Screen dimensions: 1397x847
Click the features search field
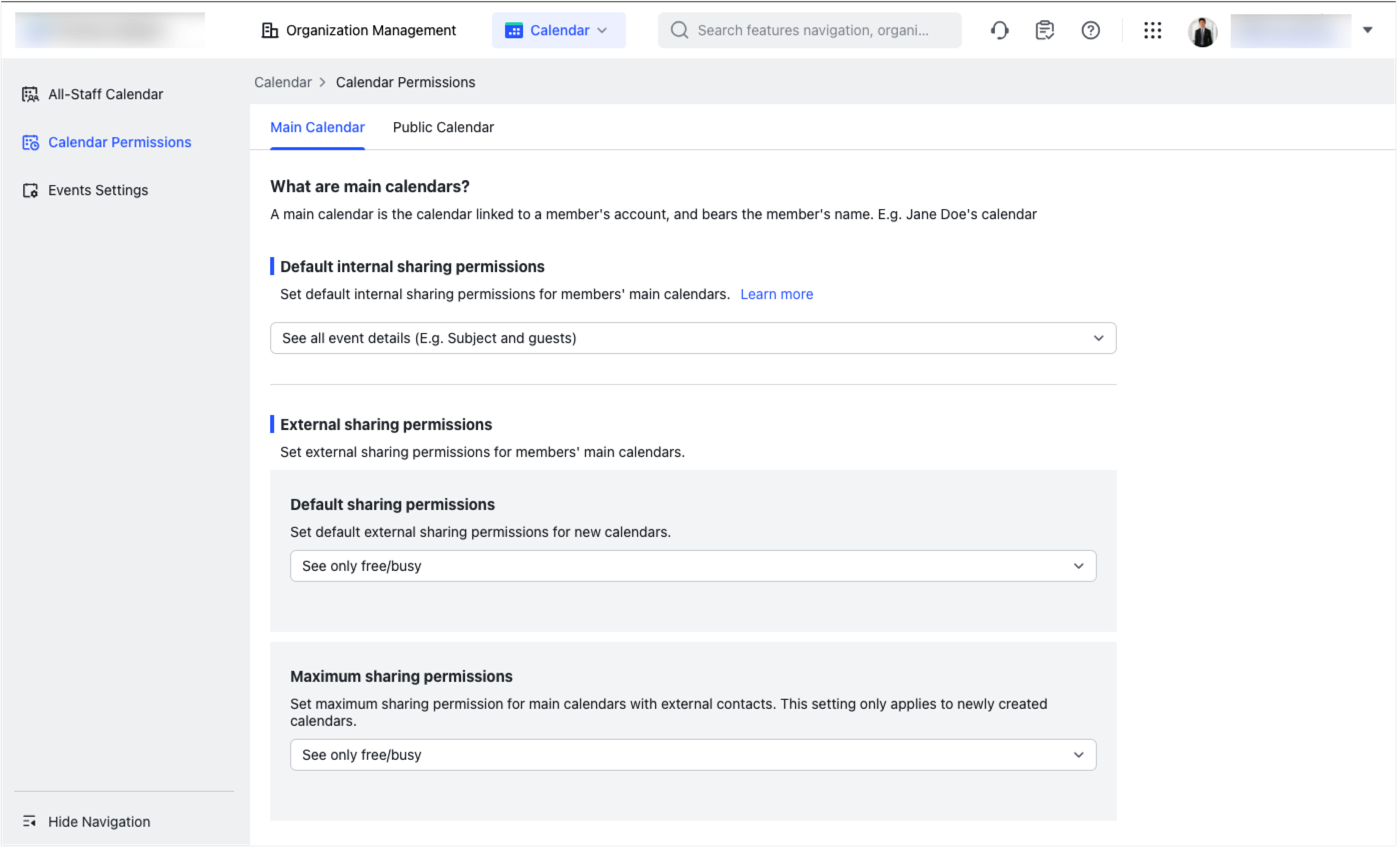click(809, 30)
